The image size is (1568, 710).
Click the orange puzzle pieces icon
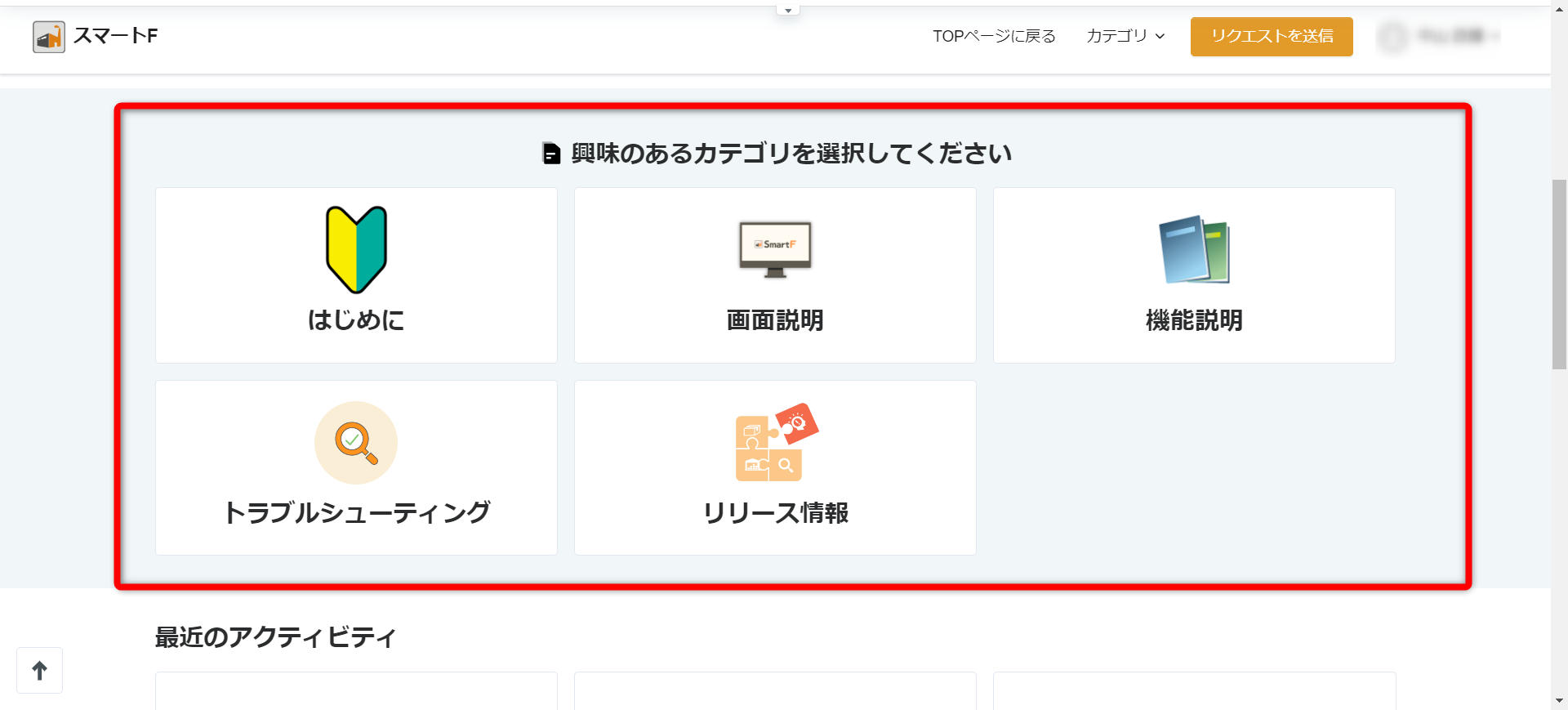tap(775, 443)
